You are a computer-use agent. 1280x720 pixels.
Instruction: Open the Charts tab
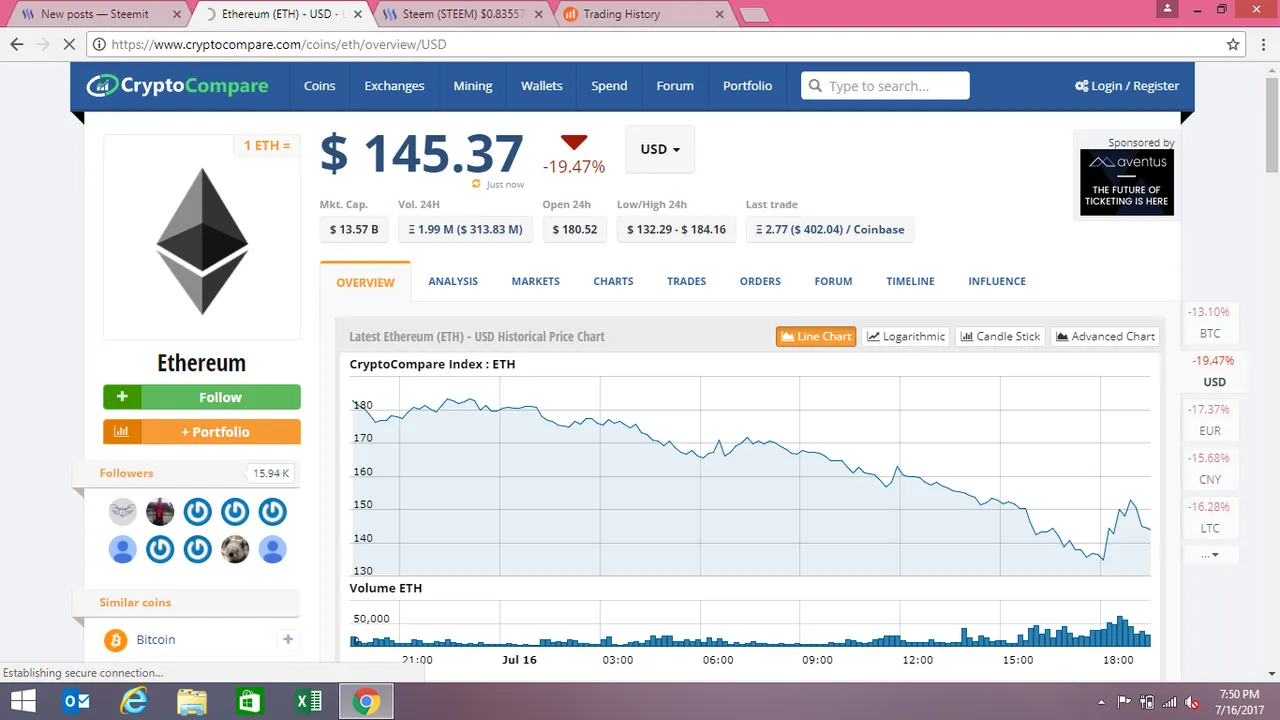coord(613,281)
